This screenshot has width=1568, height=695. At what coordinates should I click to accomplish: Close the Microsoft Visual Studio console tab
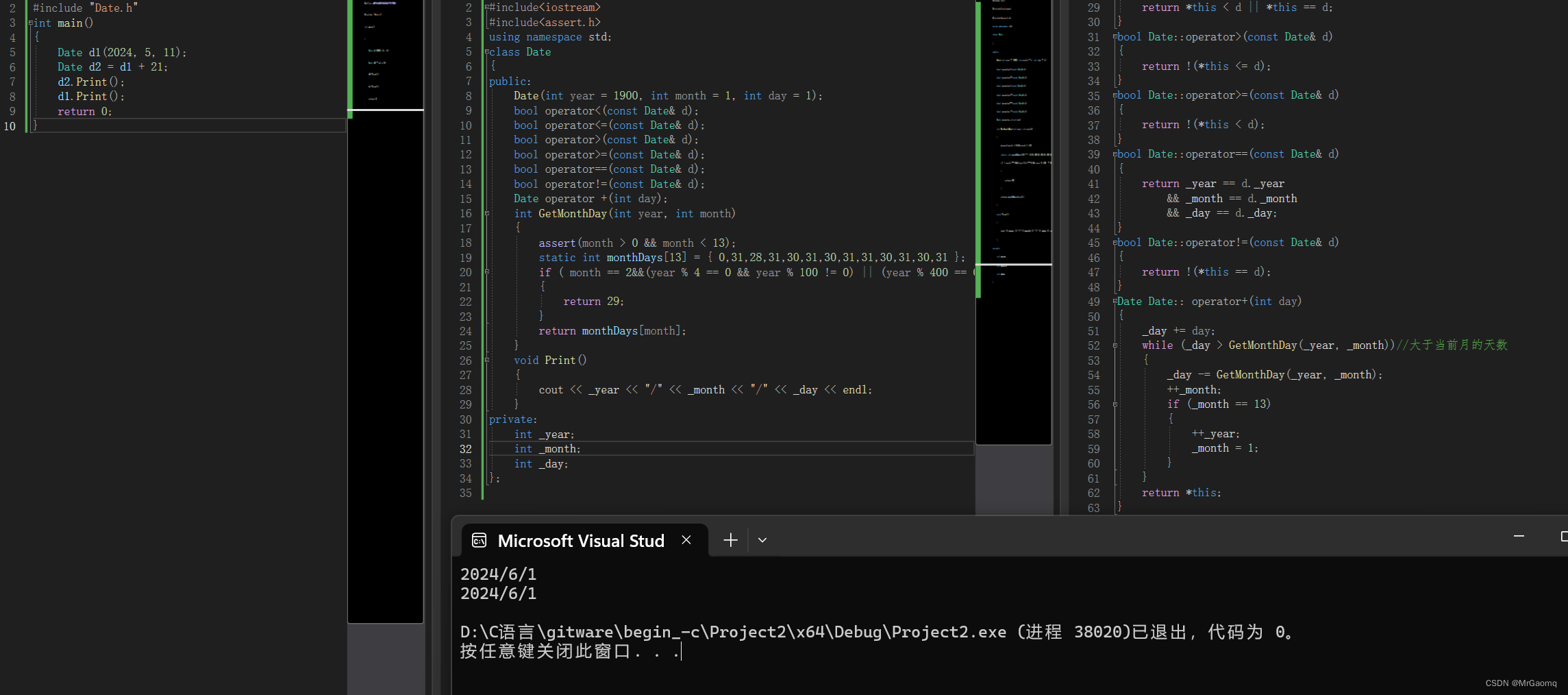tap(686, 540)
